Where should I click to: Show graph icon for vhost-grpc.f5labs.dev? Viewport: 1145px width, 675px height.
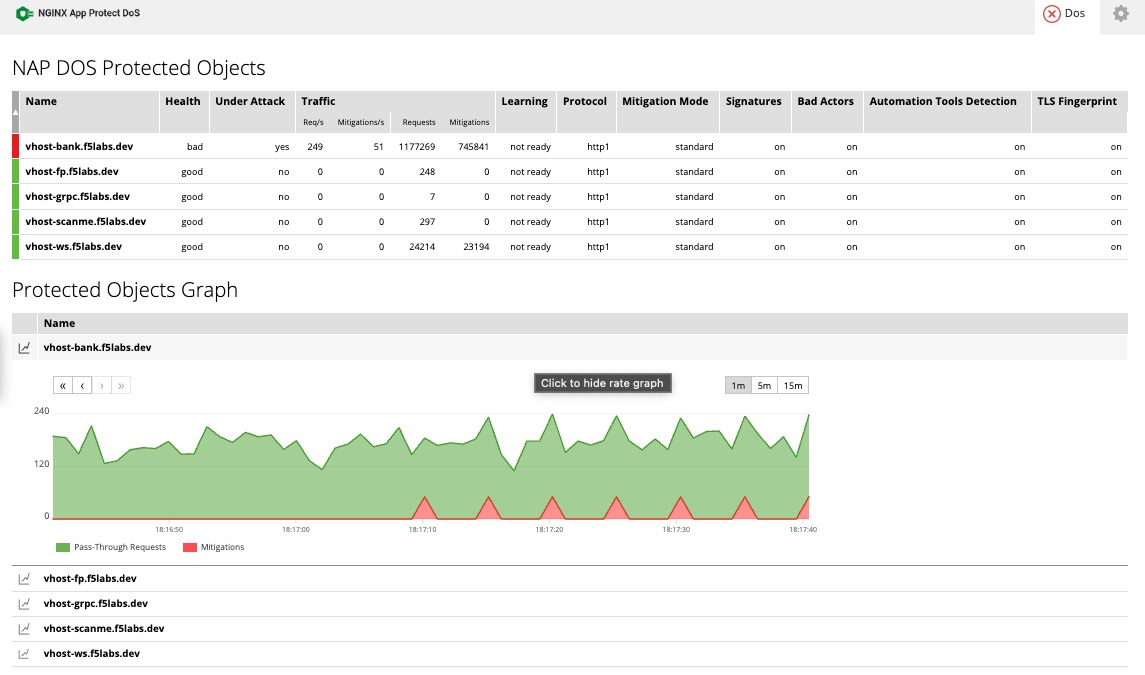pyautogui.click(x=24, y=603)
